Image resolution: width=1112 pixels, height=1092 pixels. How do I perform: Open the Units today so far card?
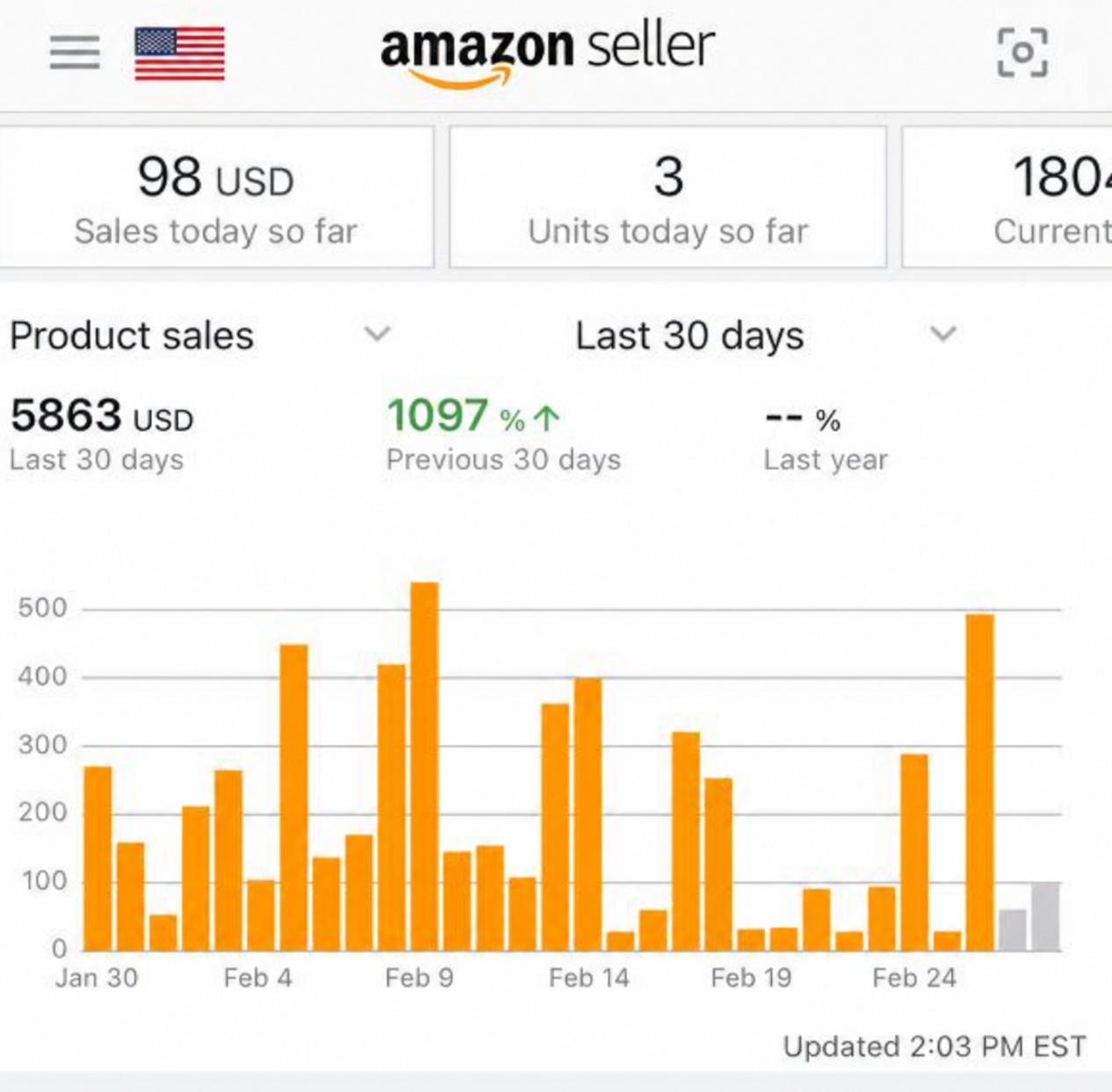[668, 197]
